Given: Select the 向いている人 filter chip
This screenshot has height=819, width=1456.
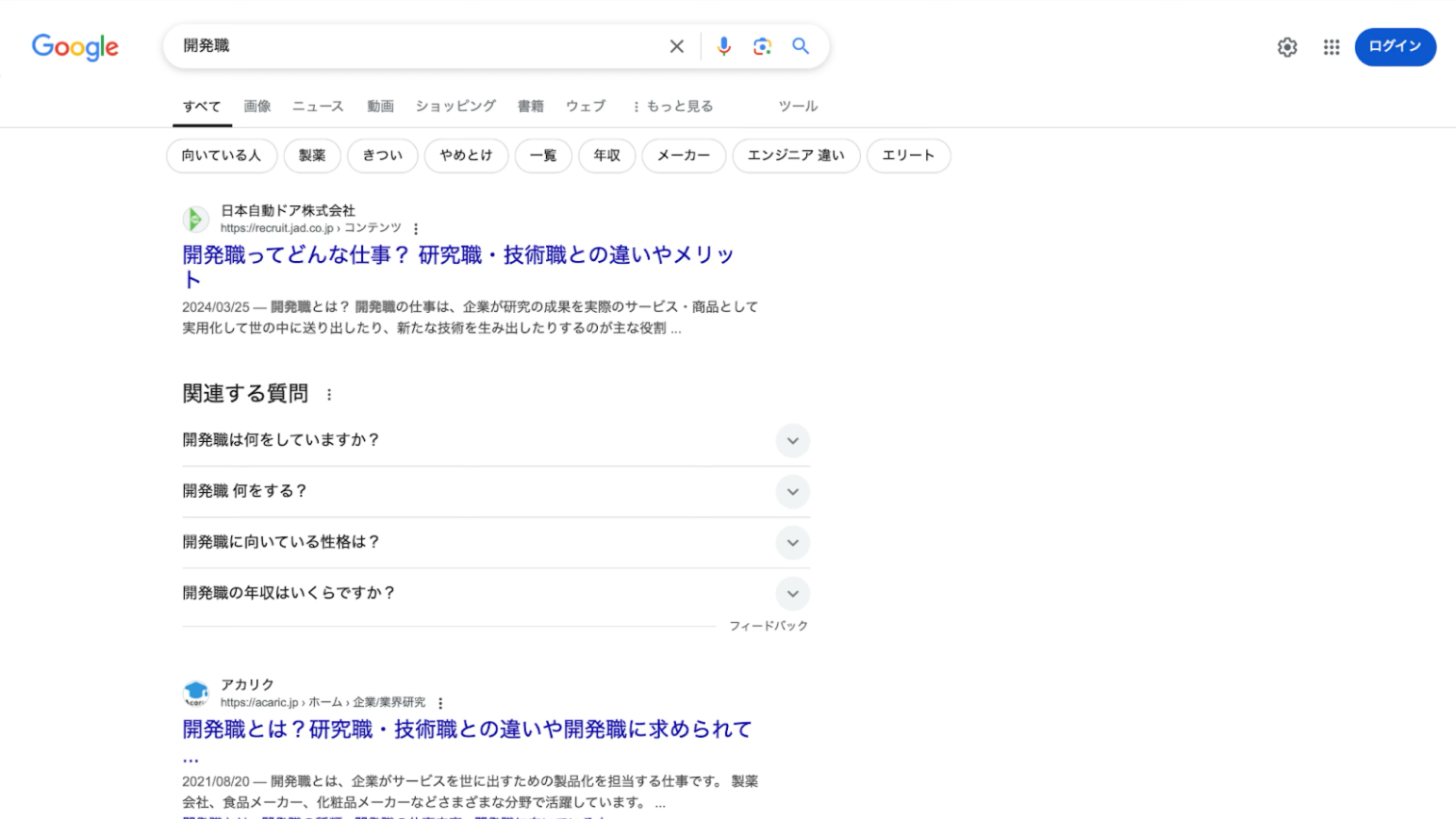Looking at the screenshot, I should click(222, 156).
